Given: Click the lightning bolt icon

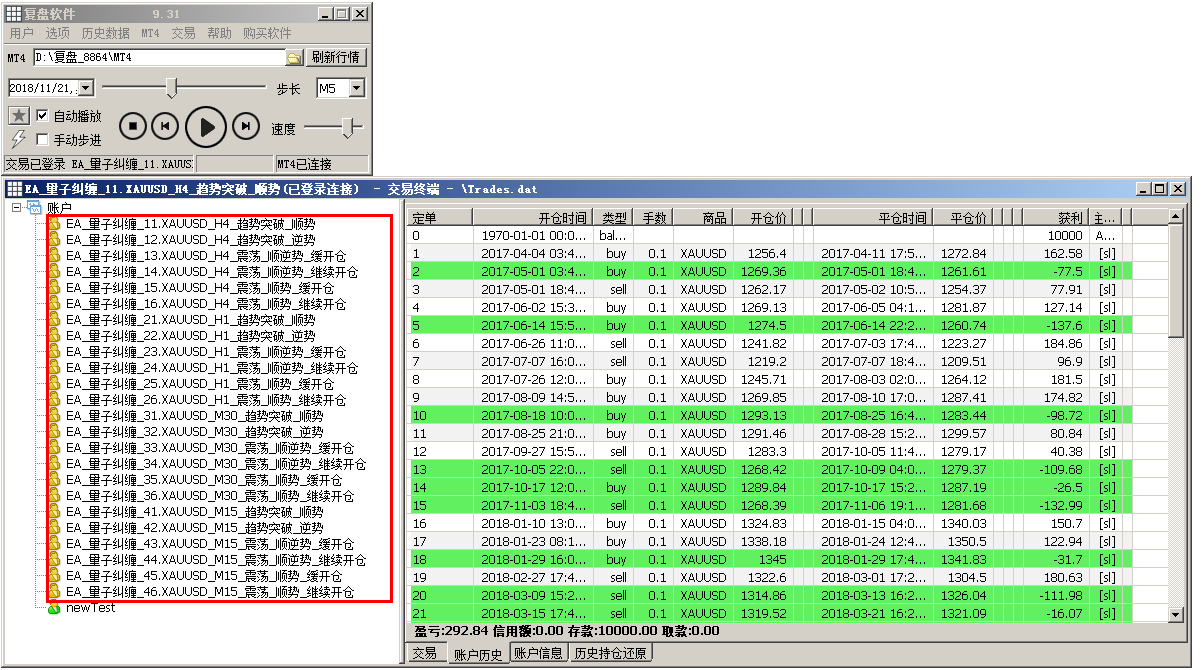Looking at the screenshot, I should pyautogui.click(x=18, y=139).
